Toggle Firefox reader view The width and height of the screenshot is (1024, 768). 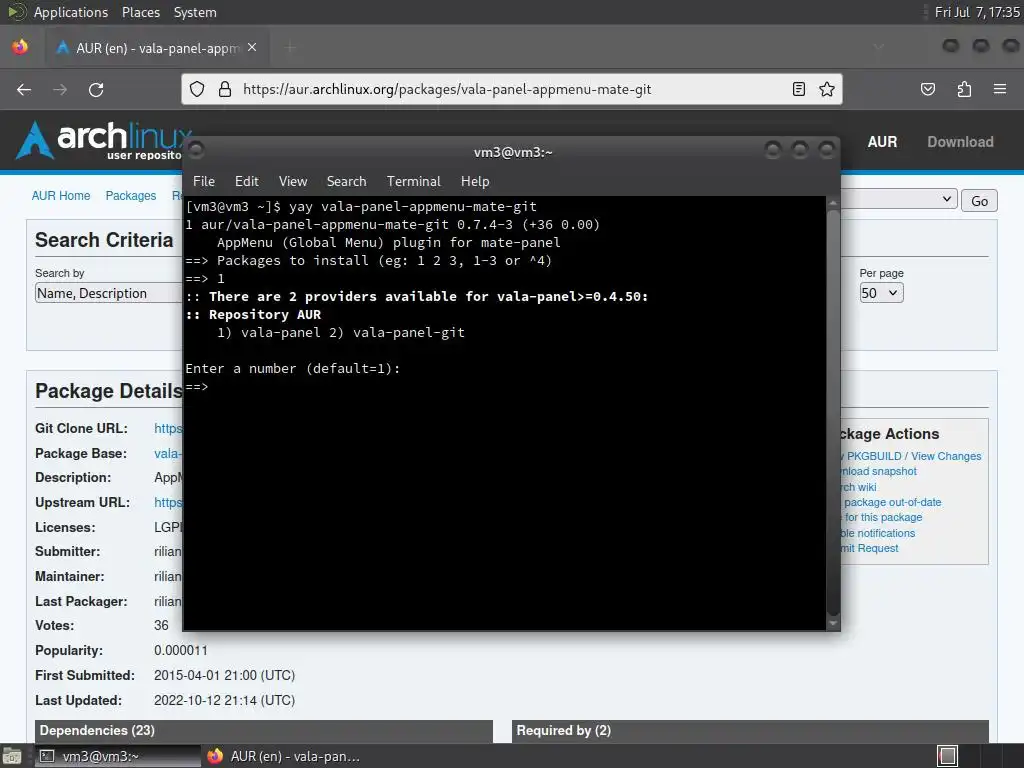click(799, 89)
